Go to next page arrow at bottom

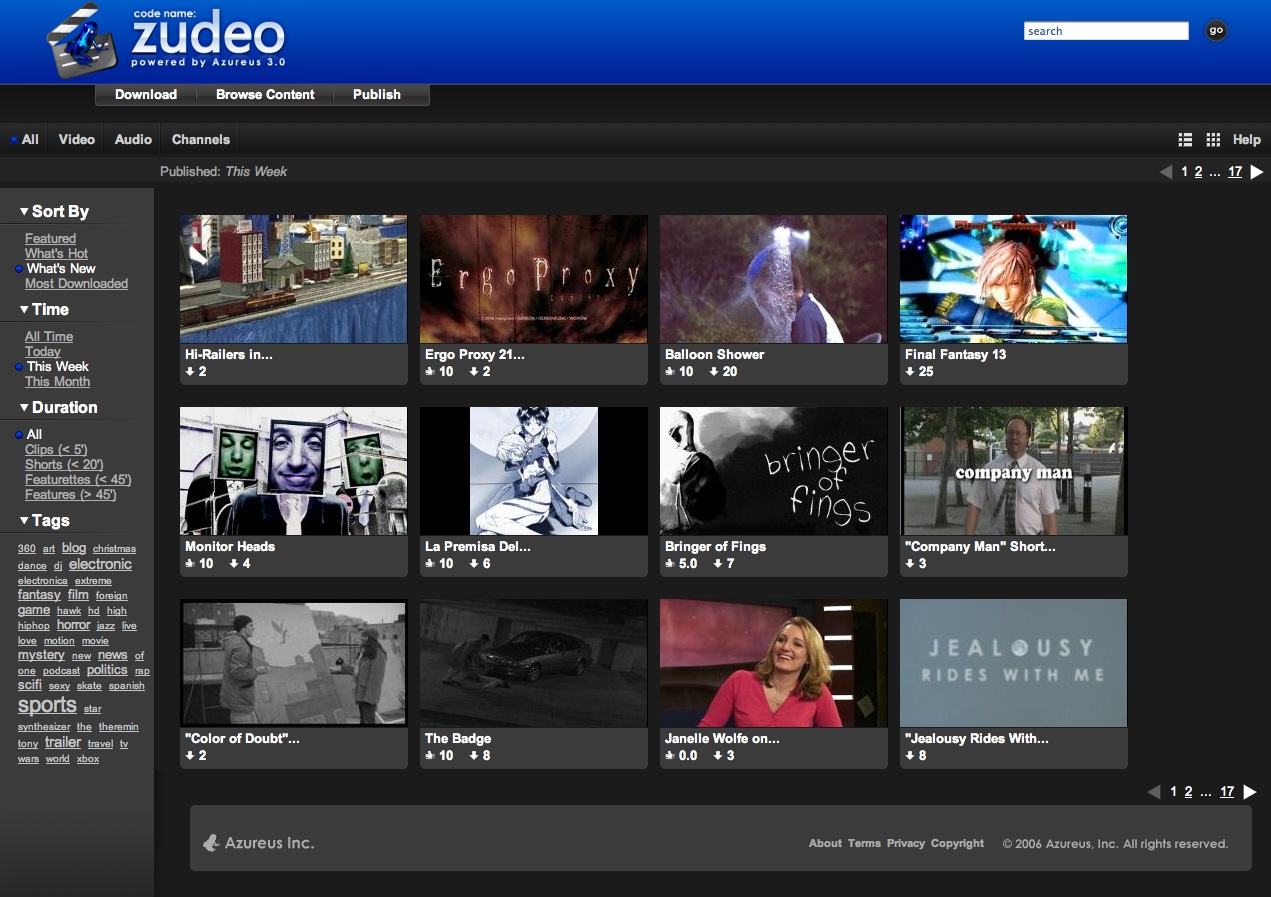click(1249, 792)
